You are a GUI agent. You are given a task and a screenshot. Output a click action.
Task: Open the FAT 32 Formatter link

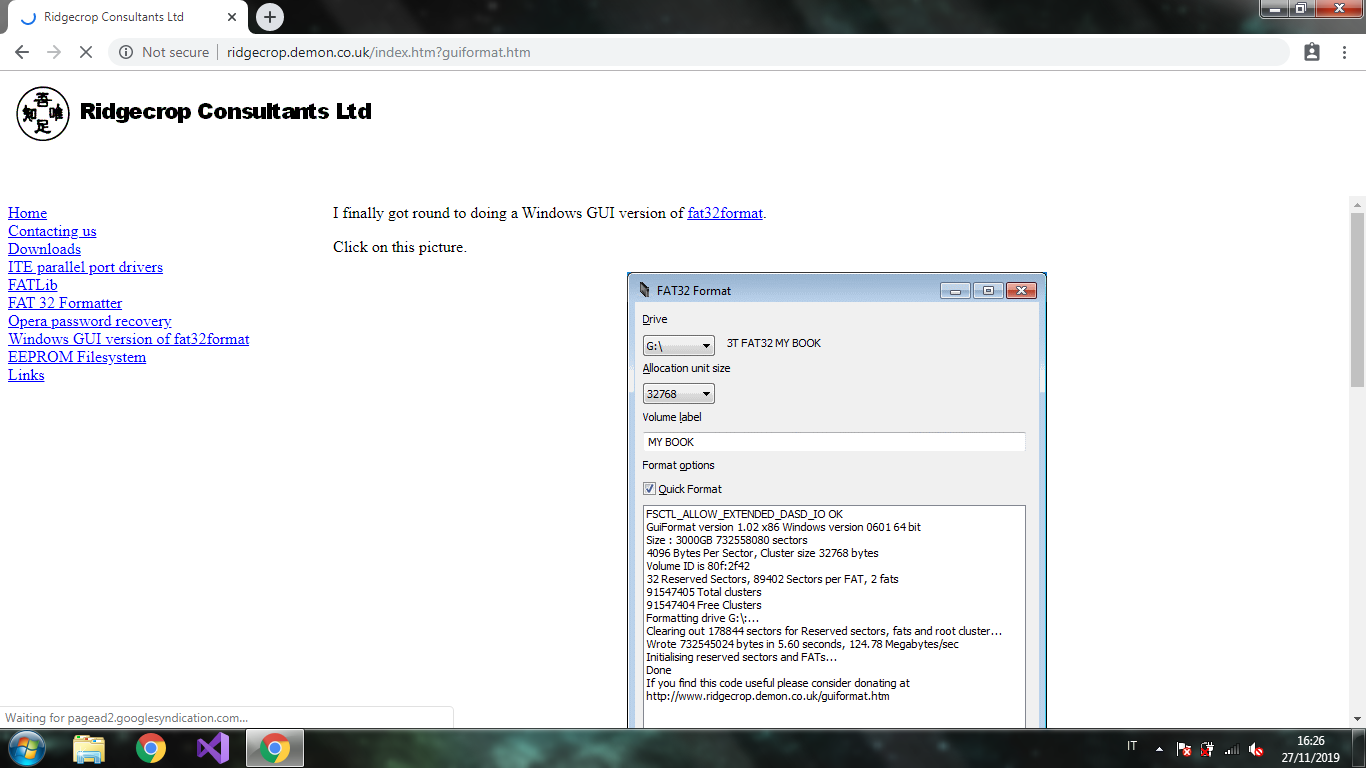[65, 303]
